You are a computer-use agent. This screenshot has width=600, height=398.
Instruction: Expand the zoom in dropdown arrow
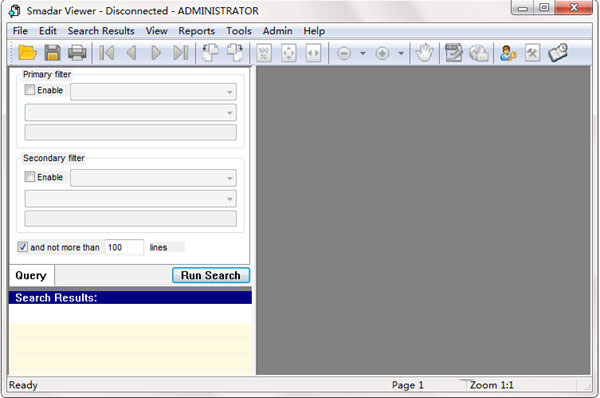(x=401, y=53)
